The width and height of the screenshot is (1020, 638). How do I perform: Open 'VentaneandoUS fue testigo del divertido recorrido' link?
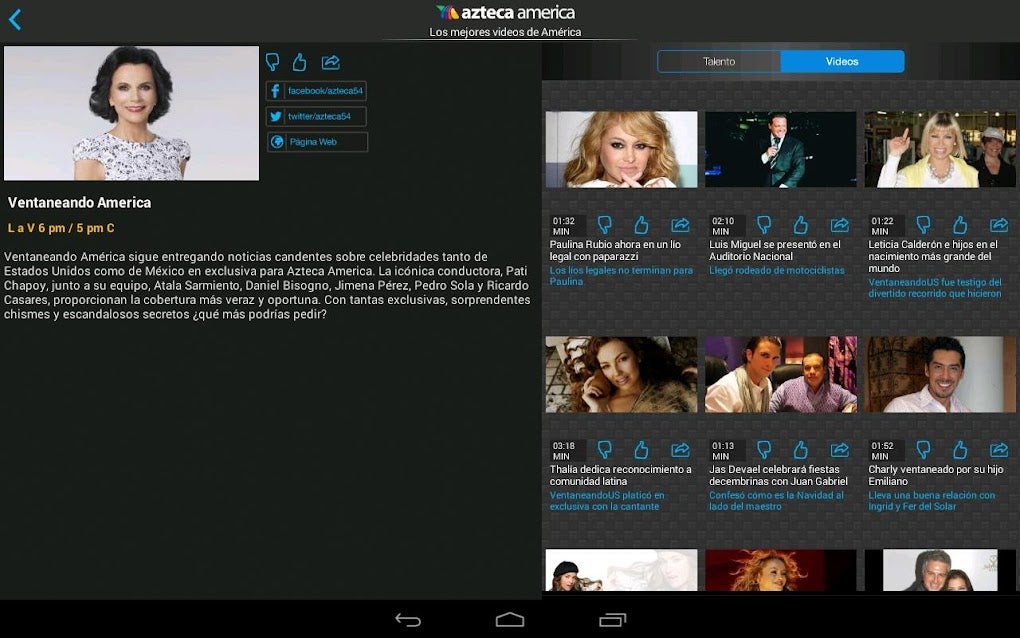[x=935, y=288]
